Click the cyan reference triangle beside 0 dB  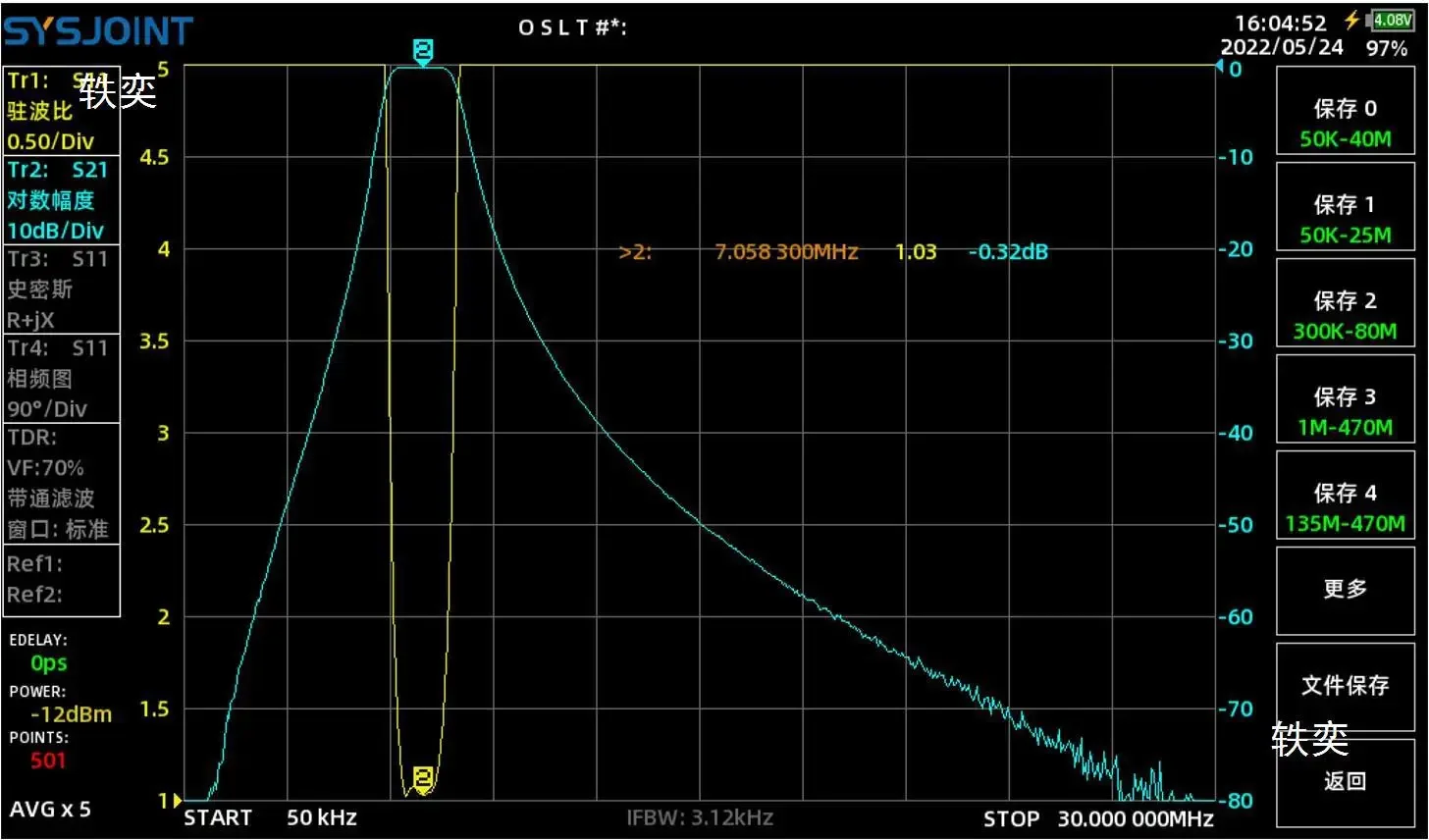point(1220,67)
